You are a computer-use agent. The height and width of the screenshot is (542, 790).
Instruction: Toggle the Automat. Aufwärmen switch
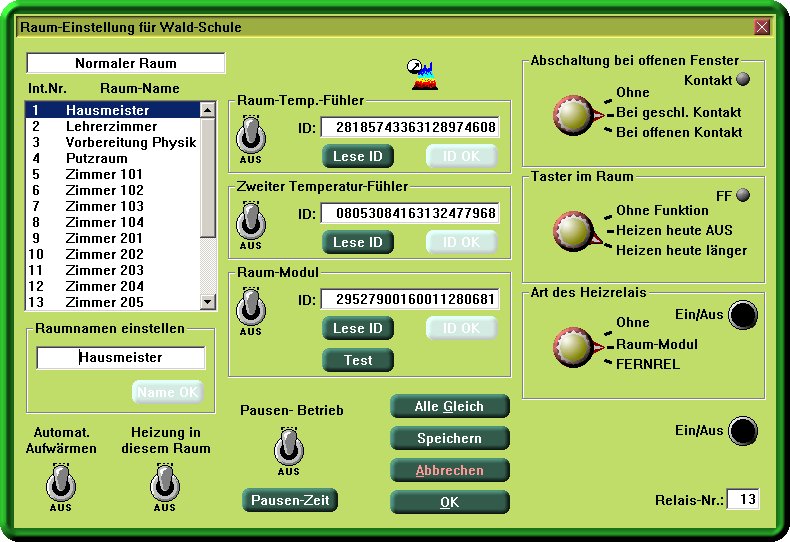point(61,484)
